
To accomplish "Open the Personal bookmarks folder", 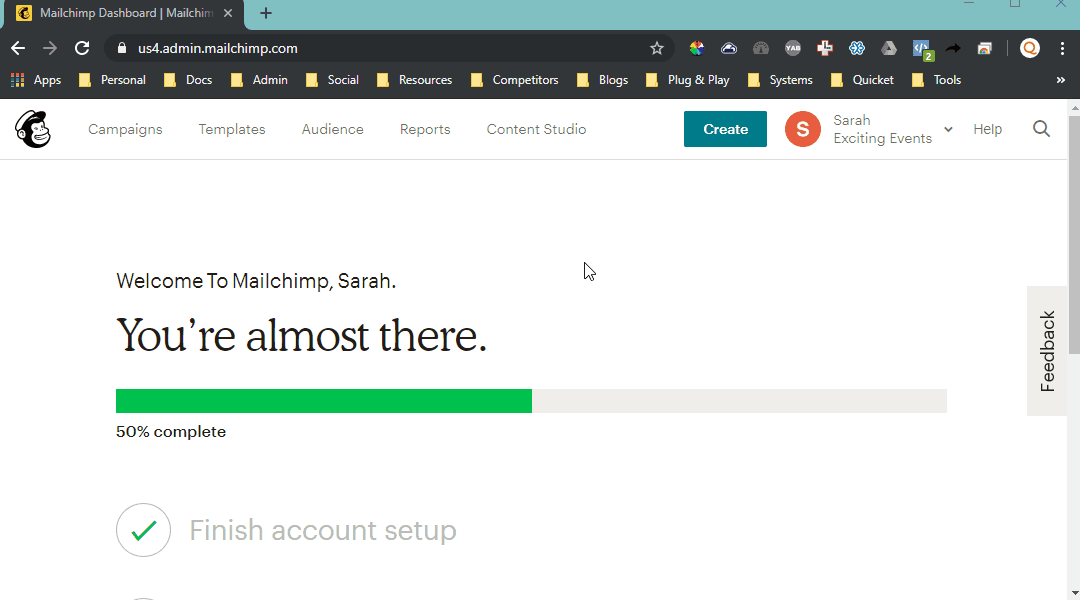I will click(112, 80).
